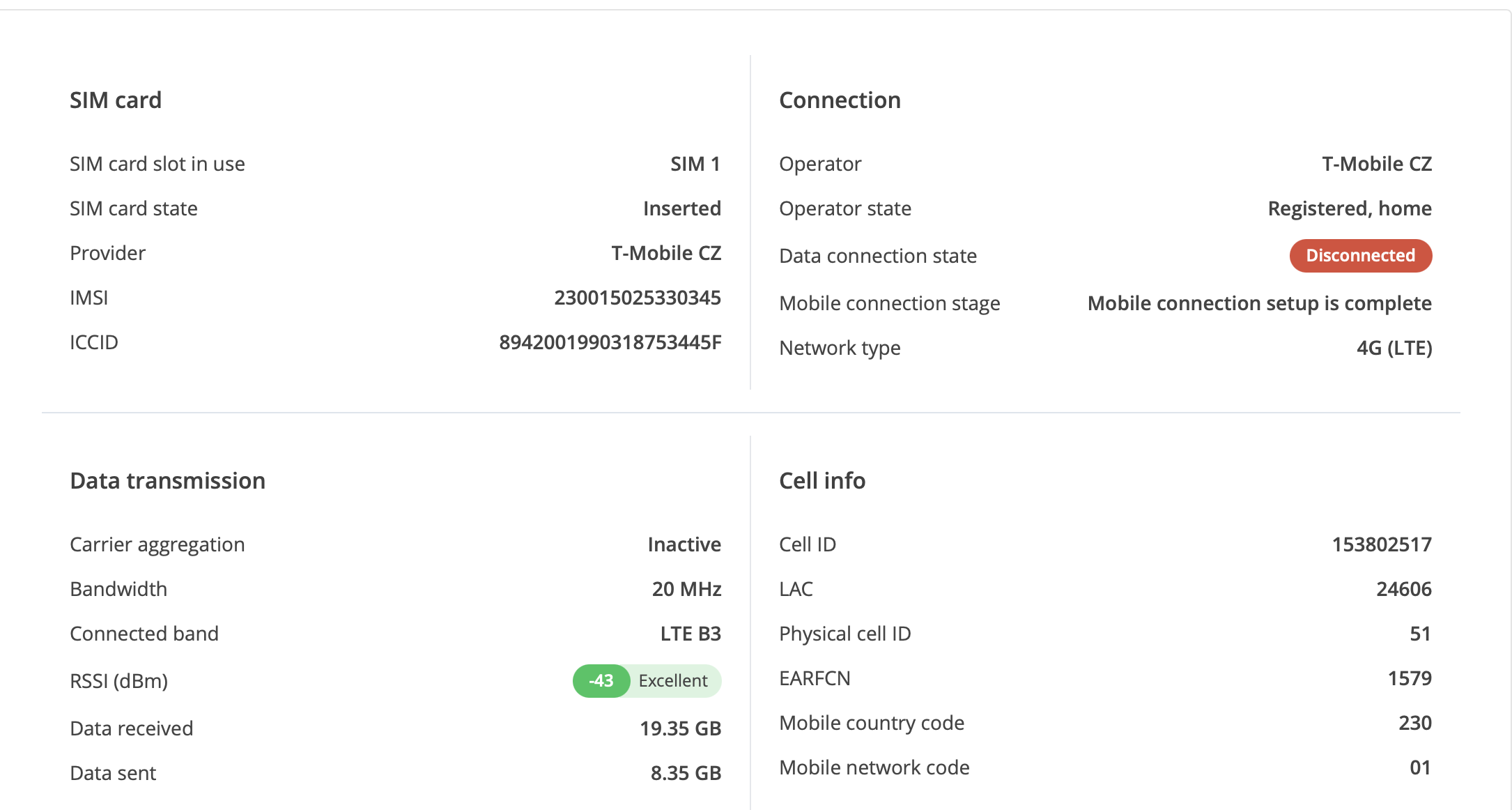Click the Data received 19.35 GB value

pos(680,729)
